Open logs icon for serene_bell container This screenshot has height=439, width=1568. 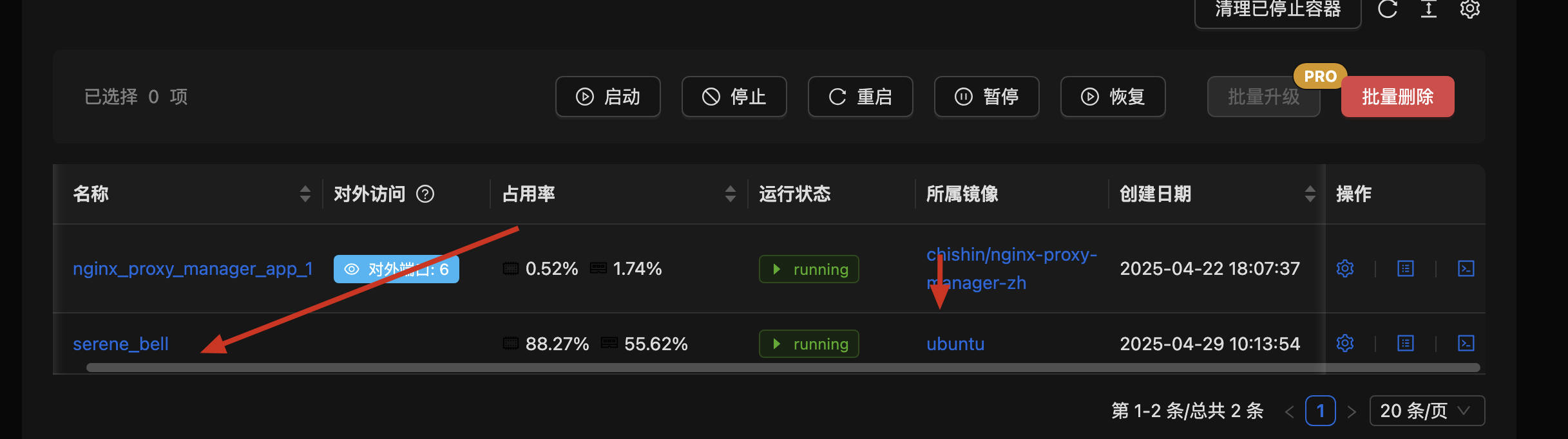click(x=1405, y=343)
